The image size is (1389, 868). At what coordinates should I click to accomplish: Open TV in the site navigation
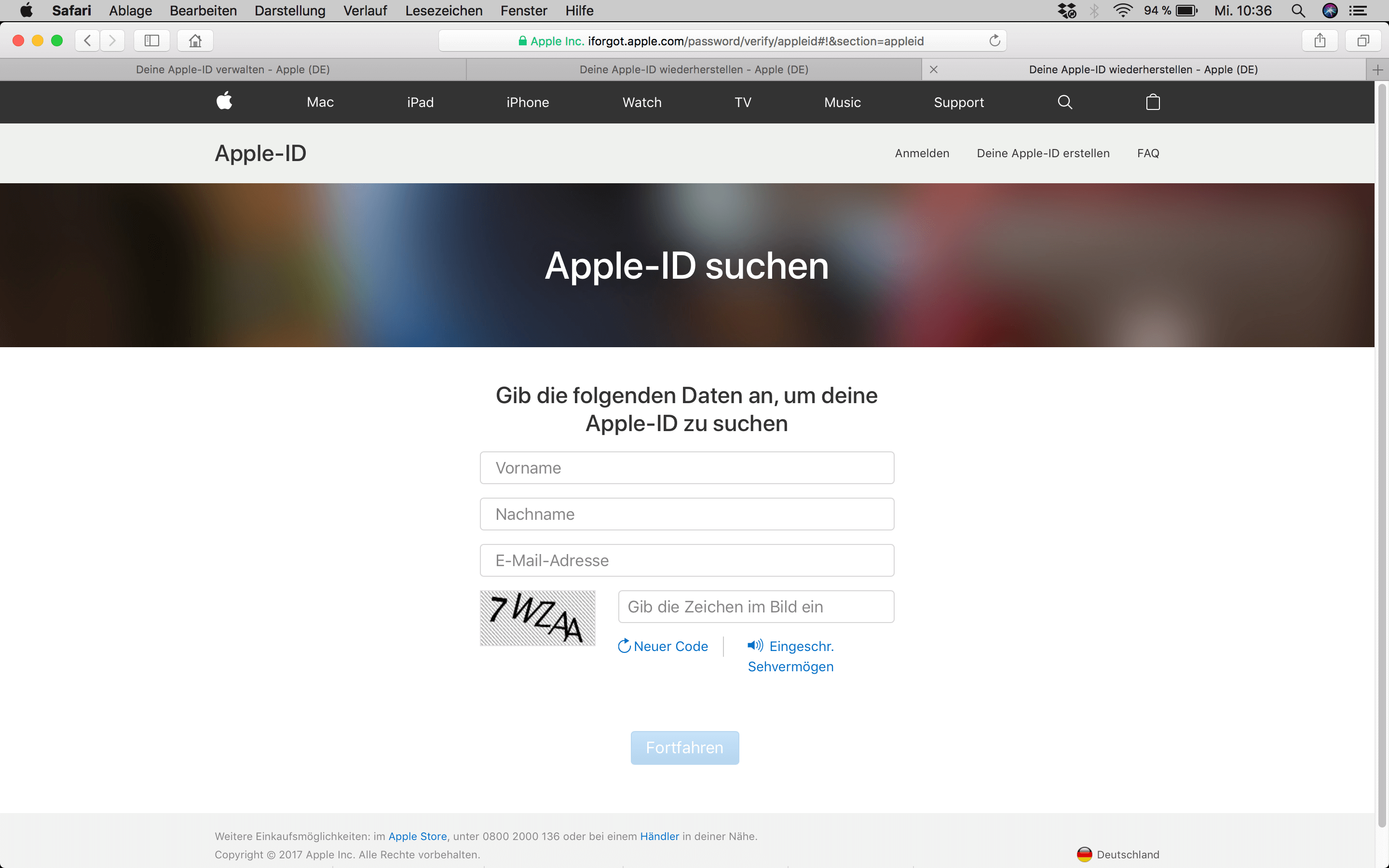pyautogui.click(x=743, y=102)
